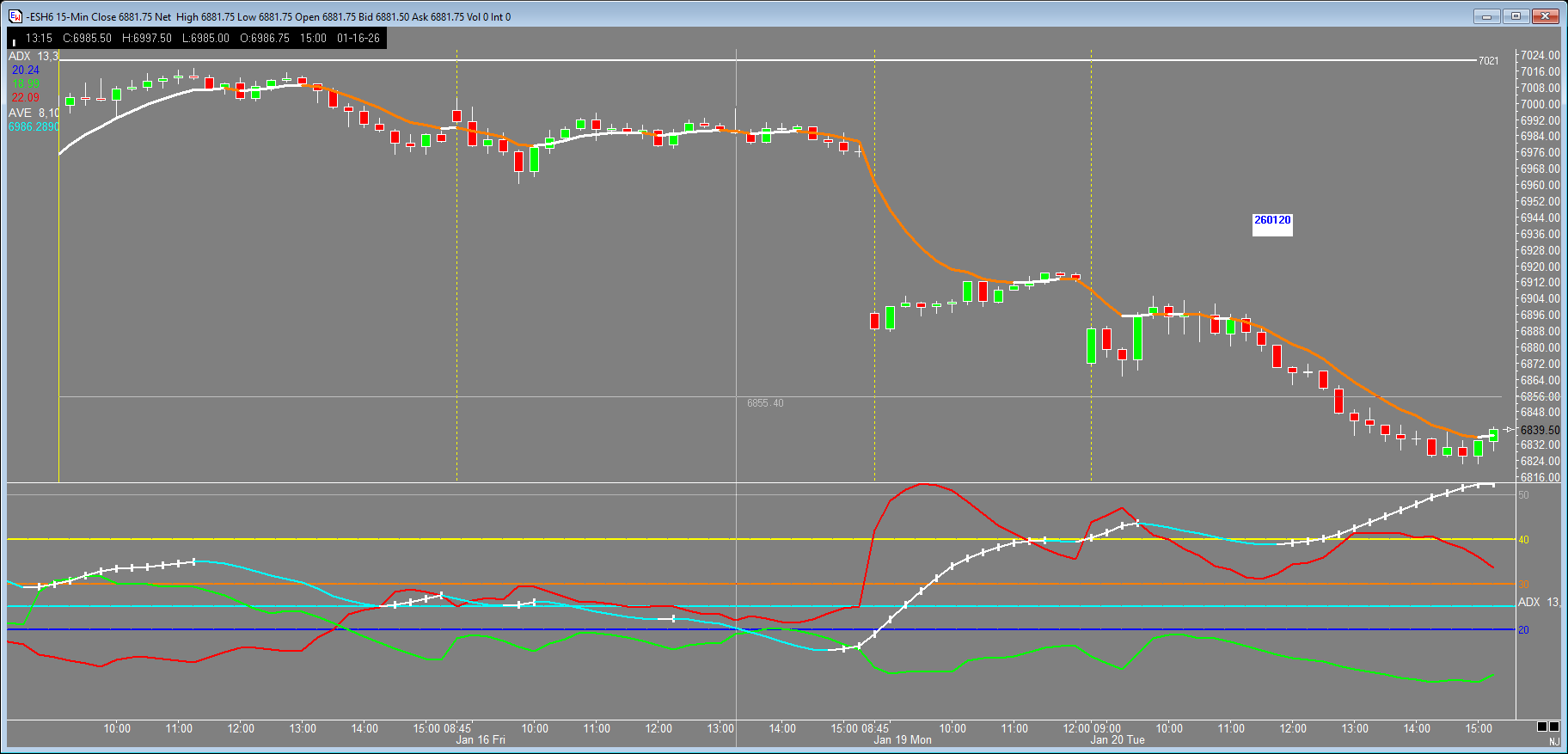Select the Jan 19 Mon date marker

point(903,740)
